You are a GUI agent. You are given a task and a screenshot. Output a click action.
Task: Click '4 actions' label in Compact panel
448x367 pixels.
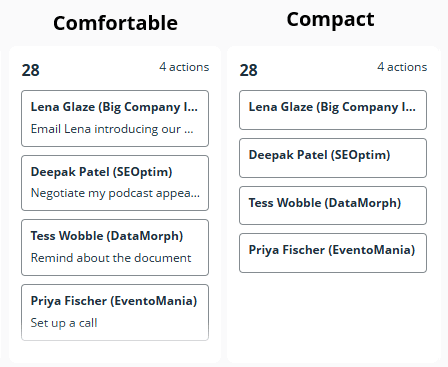tap(402, 67)
